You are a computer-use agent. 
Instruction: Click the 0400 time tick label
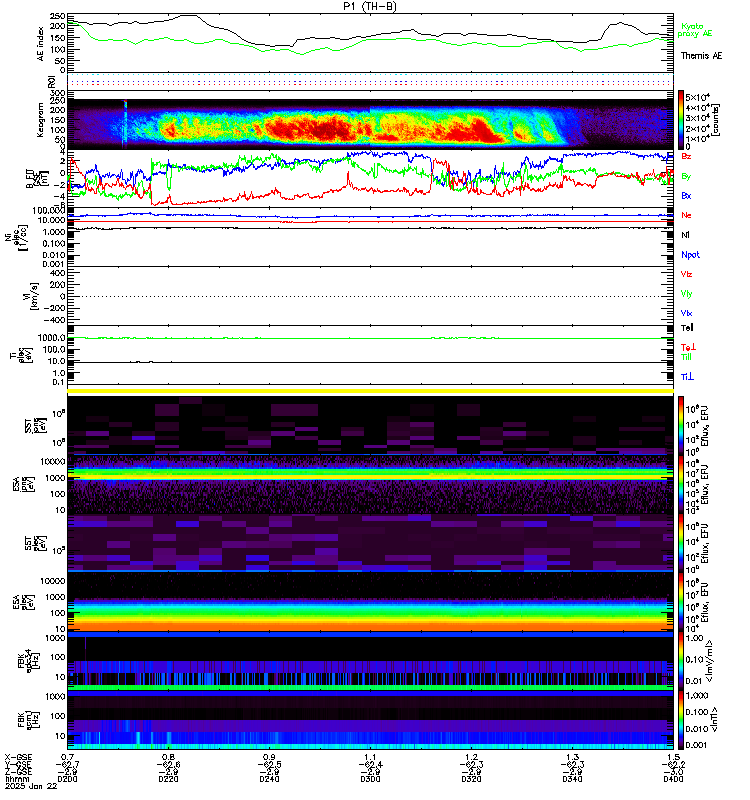coord(673,779)
